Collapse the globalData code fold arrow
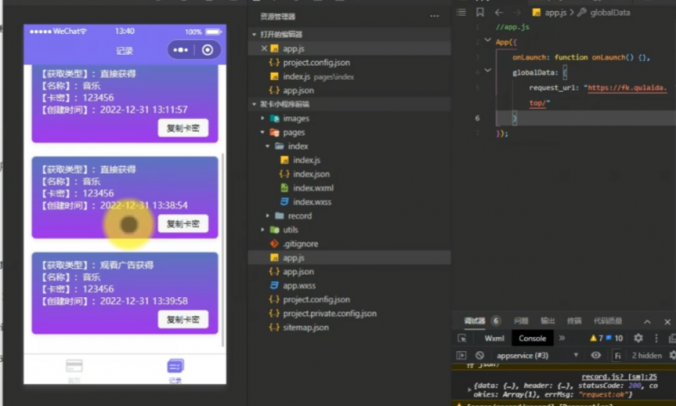The width and height of the screenshot is (676, 406). point(488,72)
